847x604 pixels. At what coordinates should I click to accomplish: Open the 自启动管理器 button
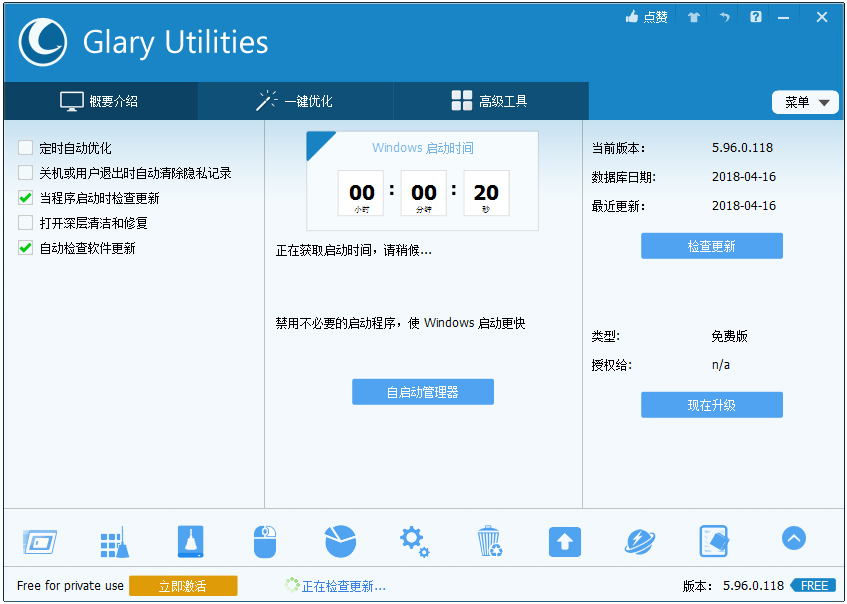[x=422, y=392]
